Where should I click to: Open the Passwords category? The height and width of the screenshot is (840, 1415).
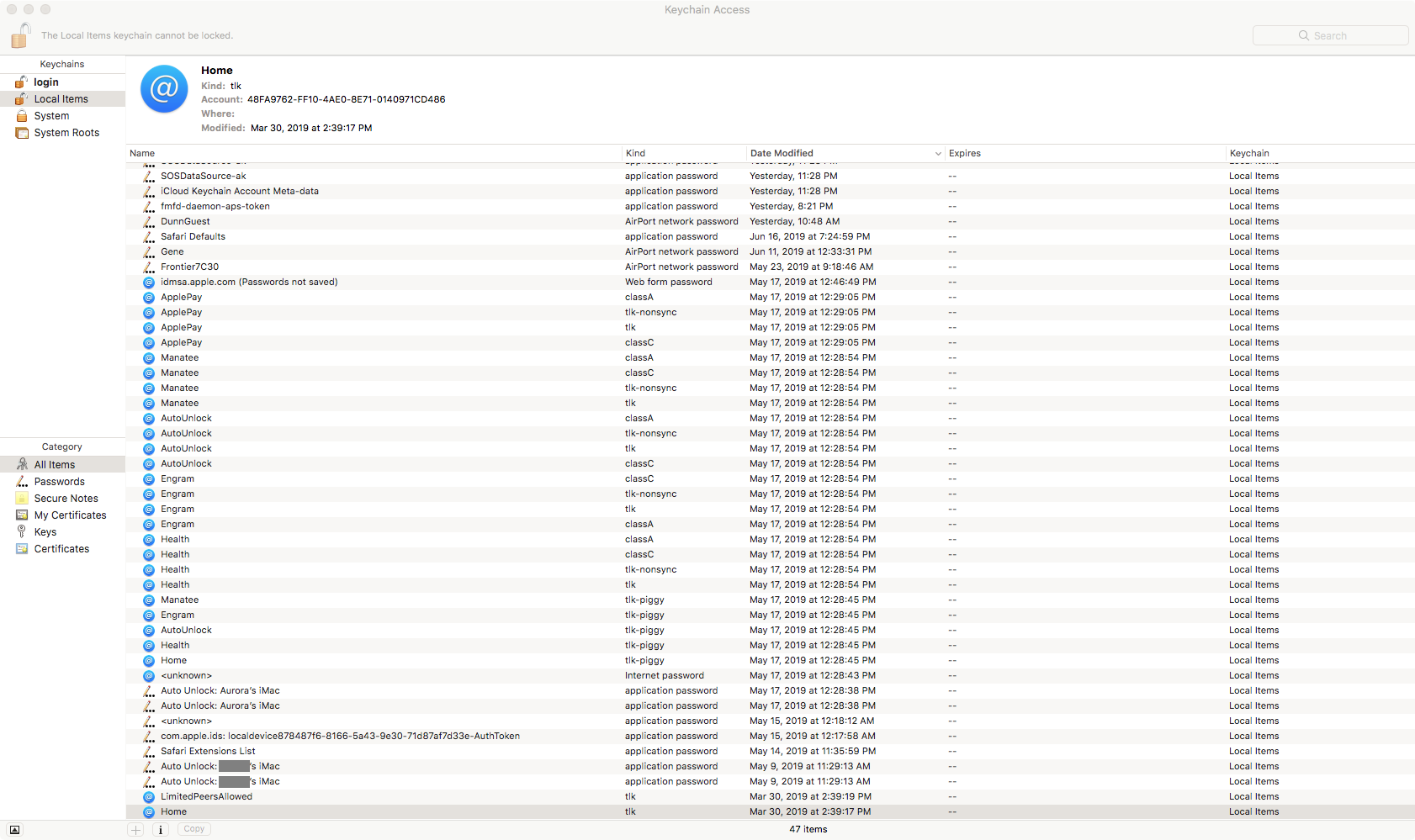click(59, 481)
